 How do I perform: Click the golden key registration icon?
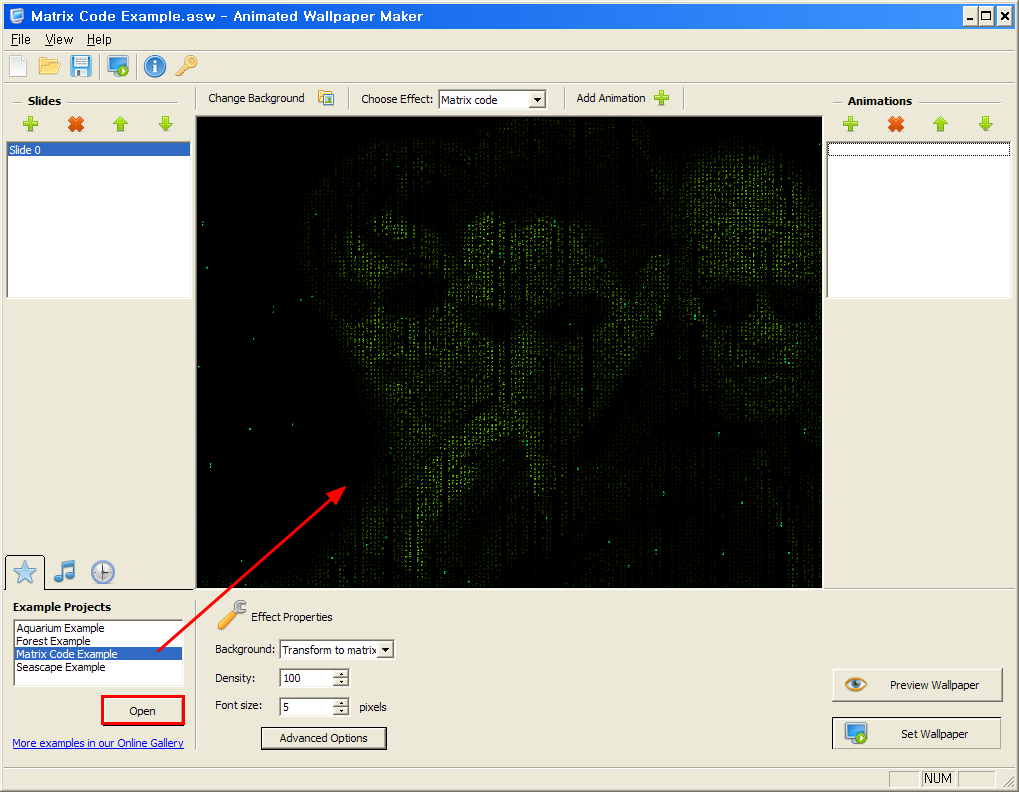(187, 66)
